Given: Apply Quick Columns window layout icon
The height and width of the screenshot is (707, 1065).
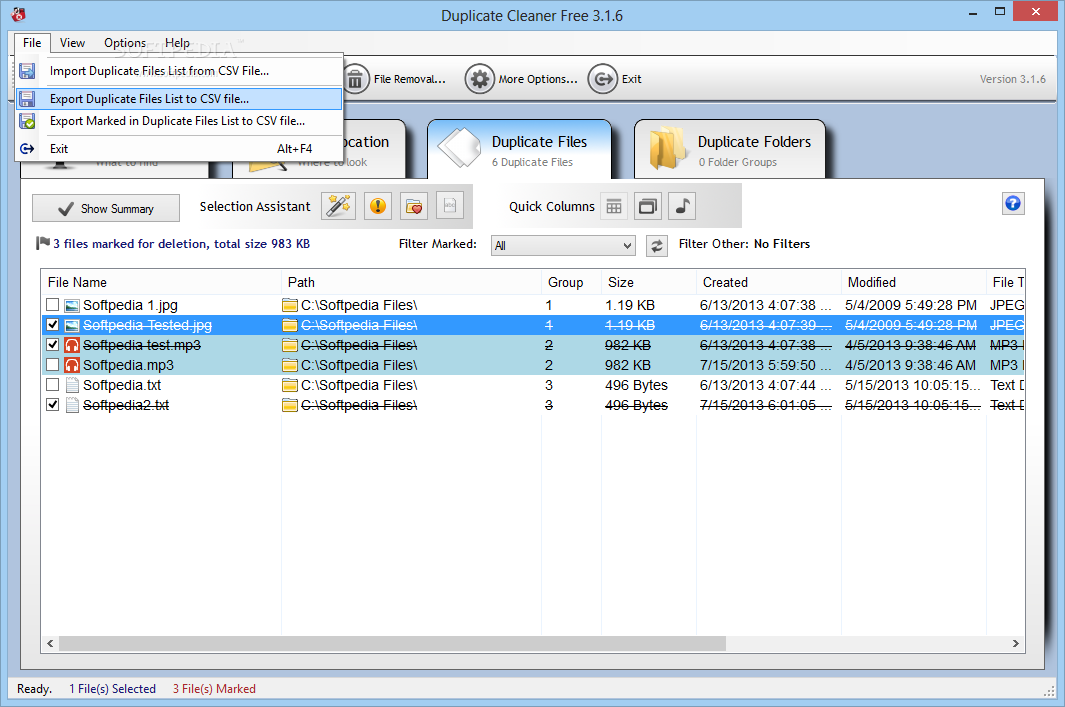Looking at the screenshot, I should 648,206.
